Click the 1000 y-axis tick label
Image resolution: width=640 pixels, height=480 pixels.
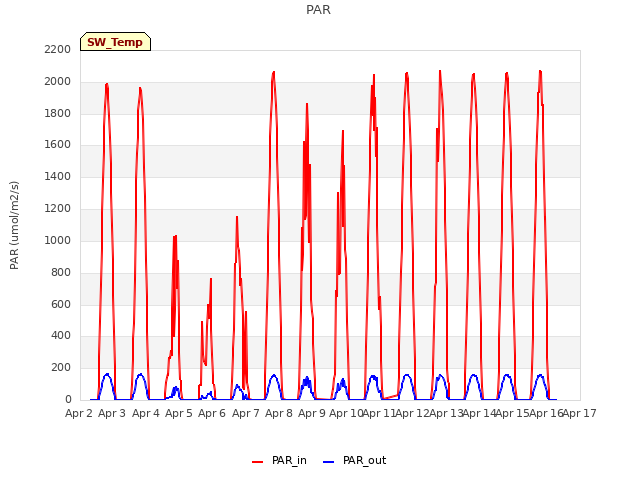[58, 240]
